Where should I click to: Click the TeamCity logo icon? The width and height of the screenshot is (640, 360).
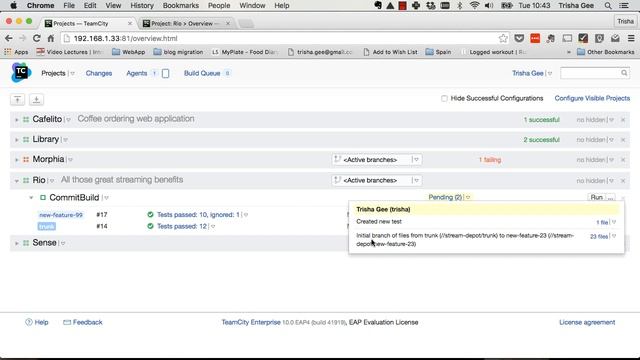[21, 73]
